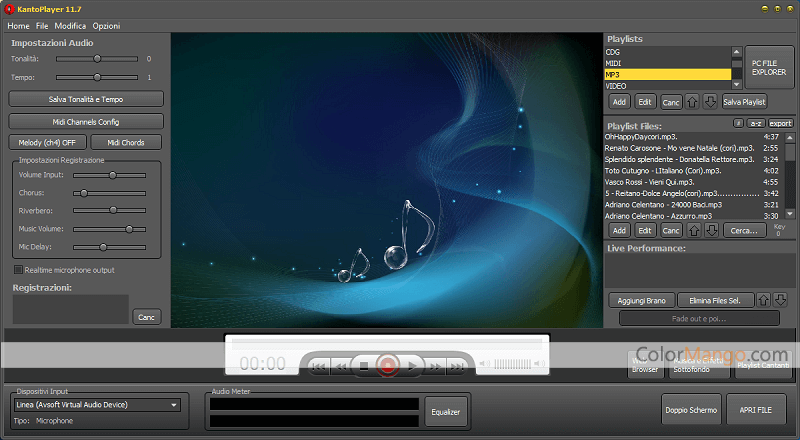
Task: Click Add button under Playlist Files
Action: pos(619,231)
